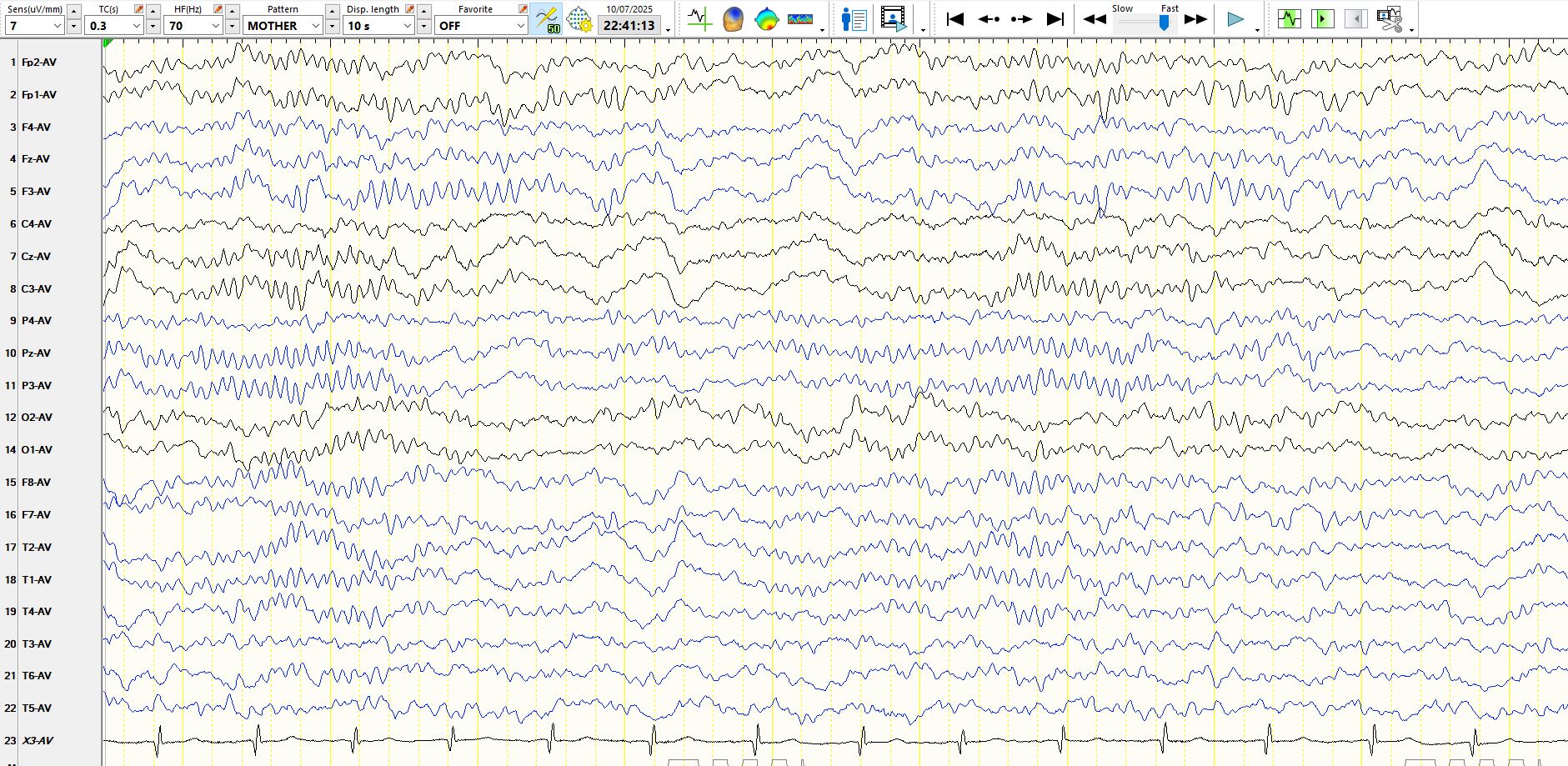This screenshot has height=766, width=1568.
Task: Expand the Disp. length dropdown
Action: point(407,26)
